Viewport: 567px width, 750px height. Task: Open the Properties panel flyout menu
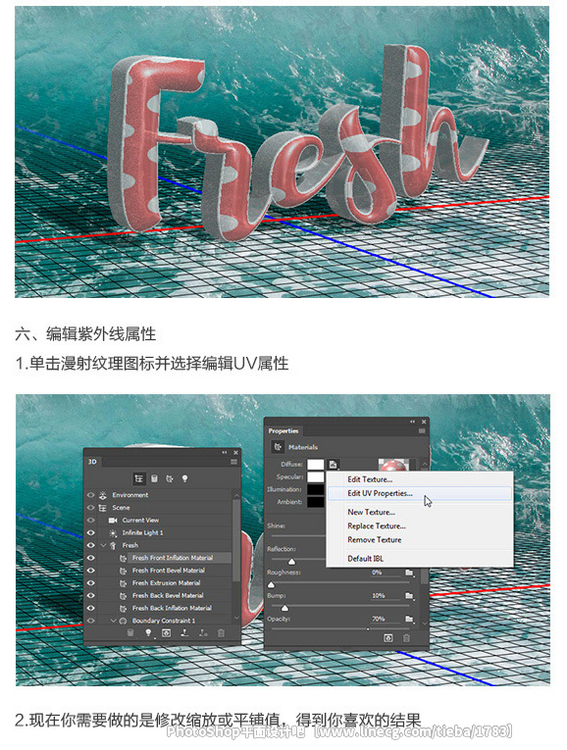tap(422, 431)
